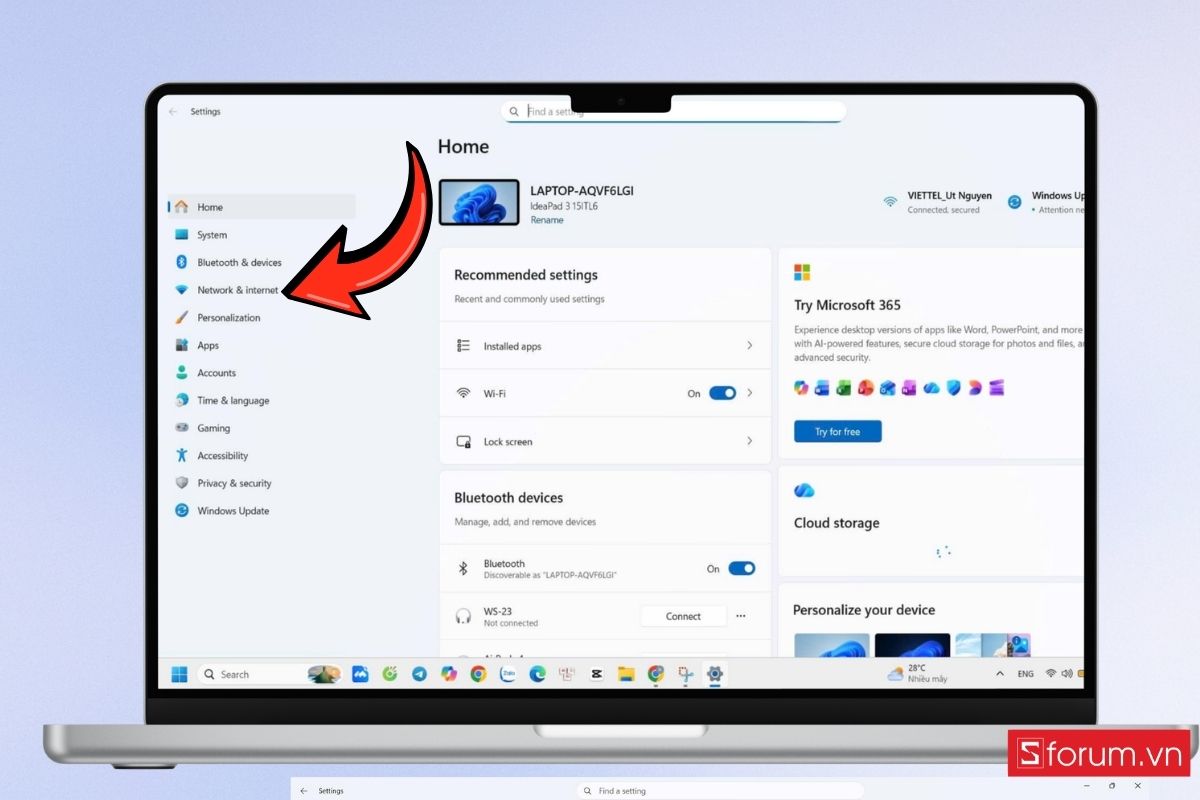The height and width of the screenshot is (800, 1200).
Task: Open Bluetooth & devices in the sidebar
Action: [239, 262]
